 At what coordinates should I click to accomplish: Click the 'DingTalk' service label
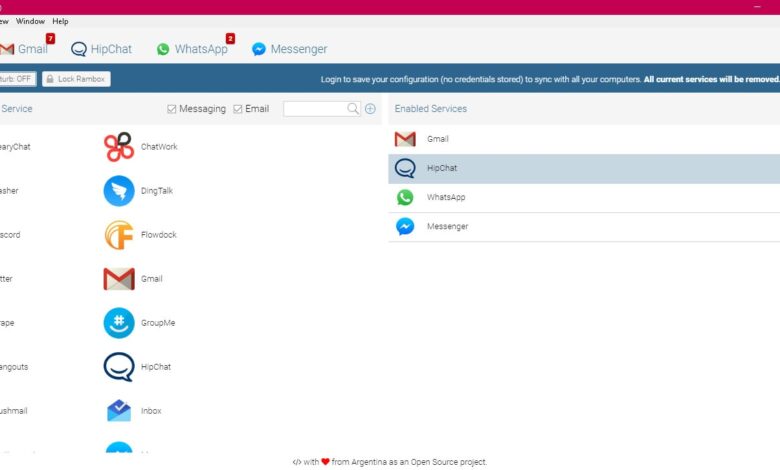click(157, 190)
